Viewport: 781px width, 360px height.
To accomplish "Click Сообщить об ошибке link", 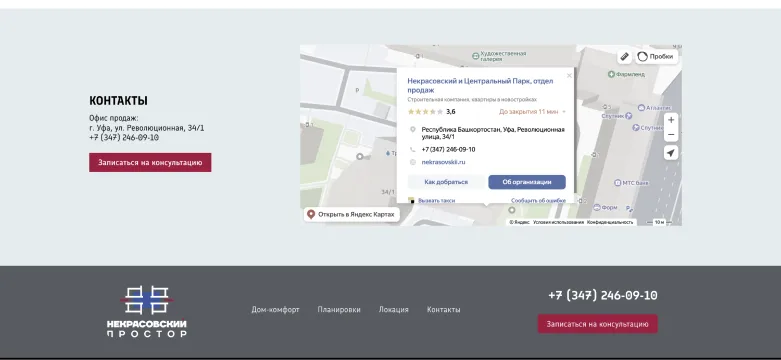I will tap(538, 201).
